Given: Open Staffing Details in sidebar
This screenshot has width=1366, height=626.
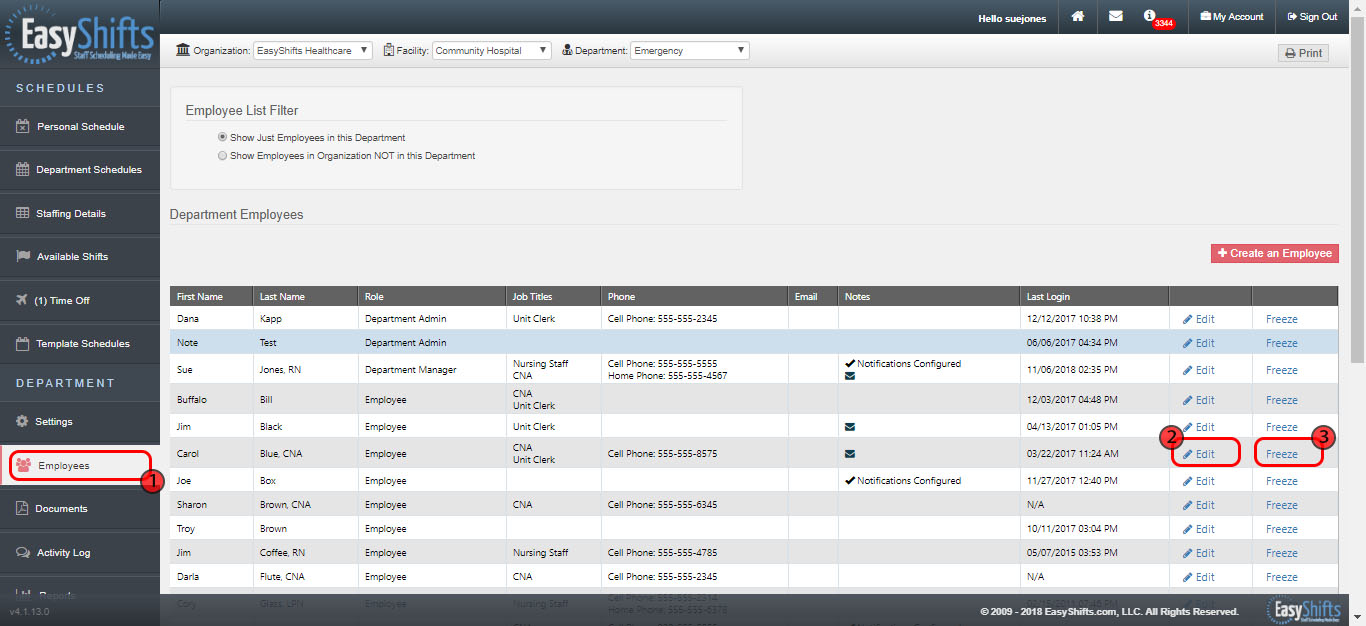Looking at the screenshot, I should pos(80,213).
